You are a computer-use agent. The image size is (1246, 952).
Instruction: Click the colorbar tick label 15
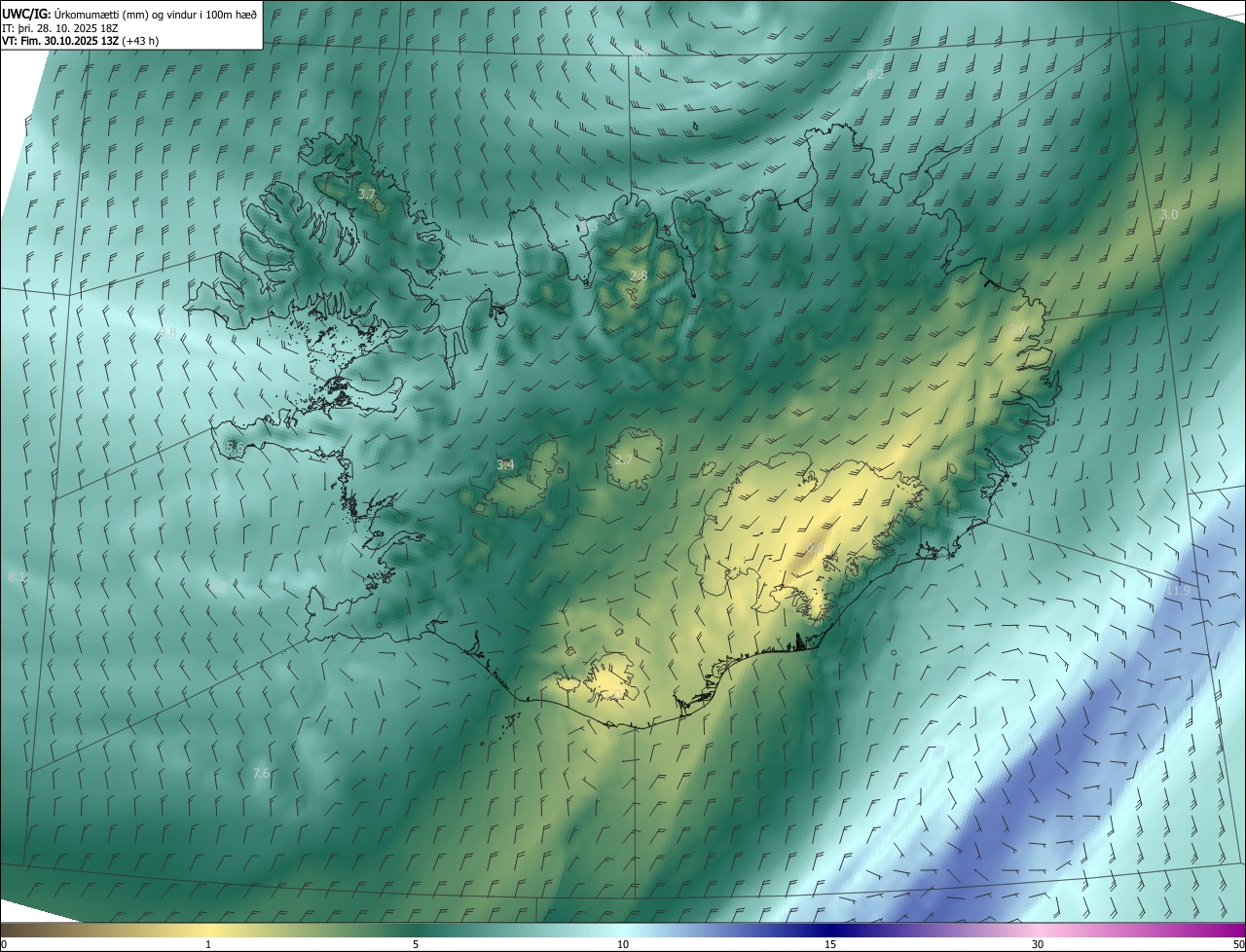(830, 945)
